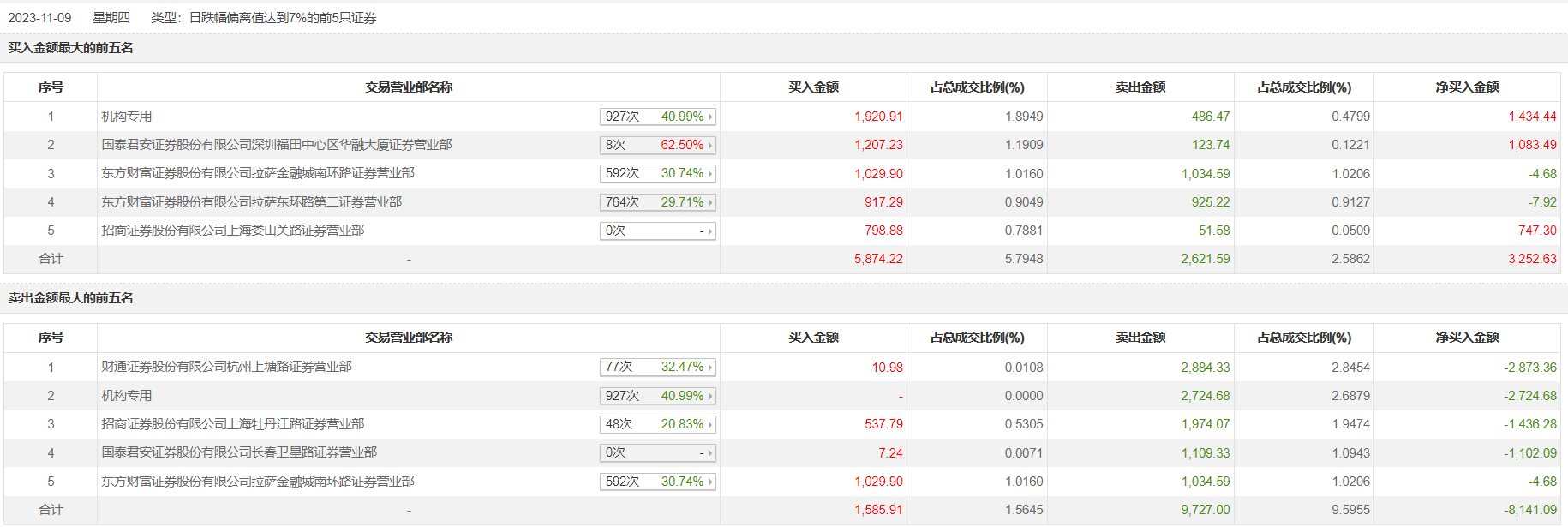Expand the 592次 30.74% box in the buy table
Viewport: 1568px width, 527px height.
coord(709,174)
